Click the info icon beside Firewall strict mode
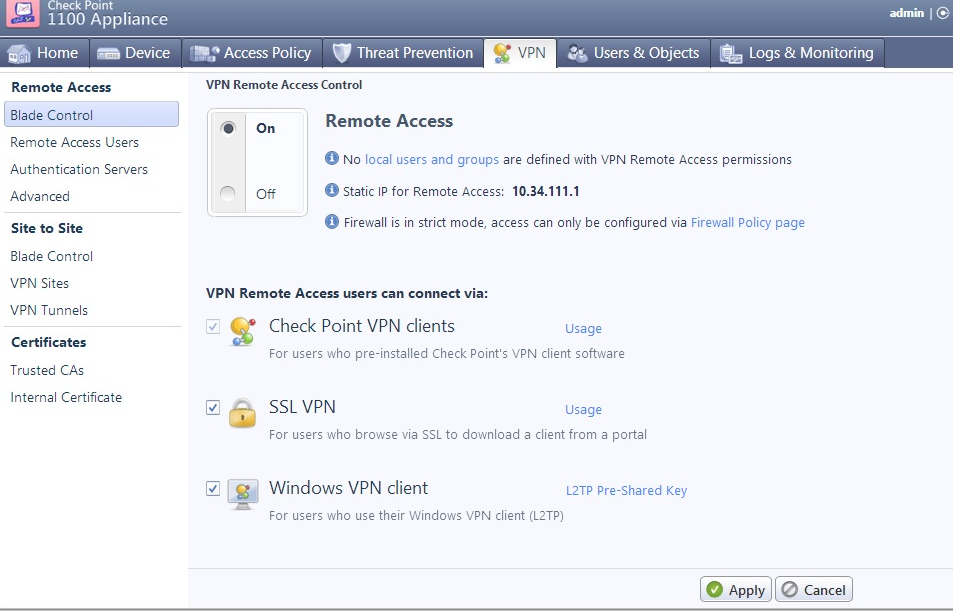 [x=333, y=222]
